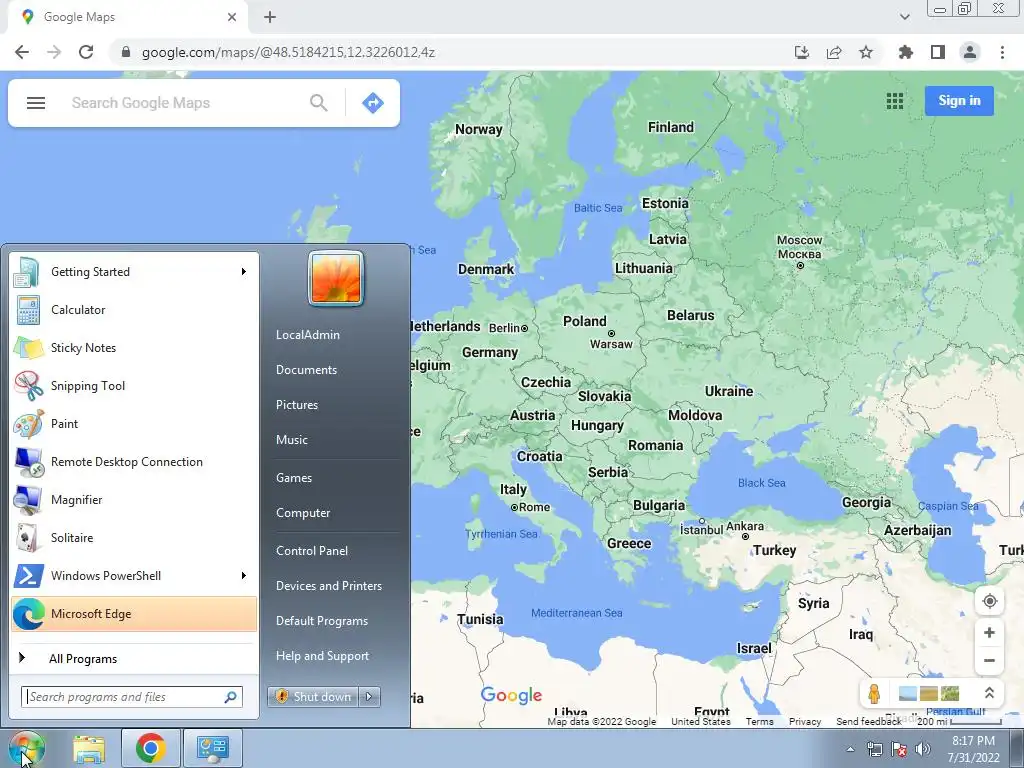This screenshot has height=768, width=1024.
Task: Open the Google Maps hamburger menu
Action: click(x=36, y=103)
